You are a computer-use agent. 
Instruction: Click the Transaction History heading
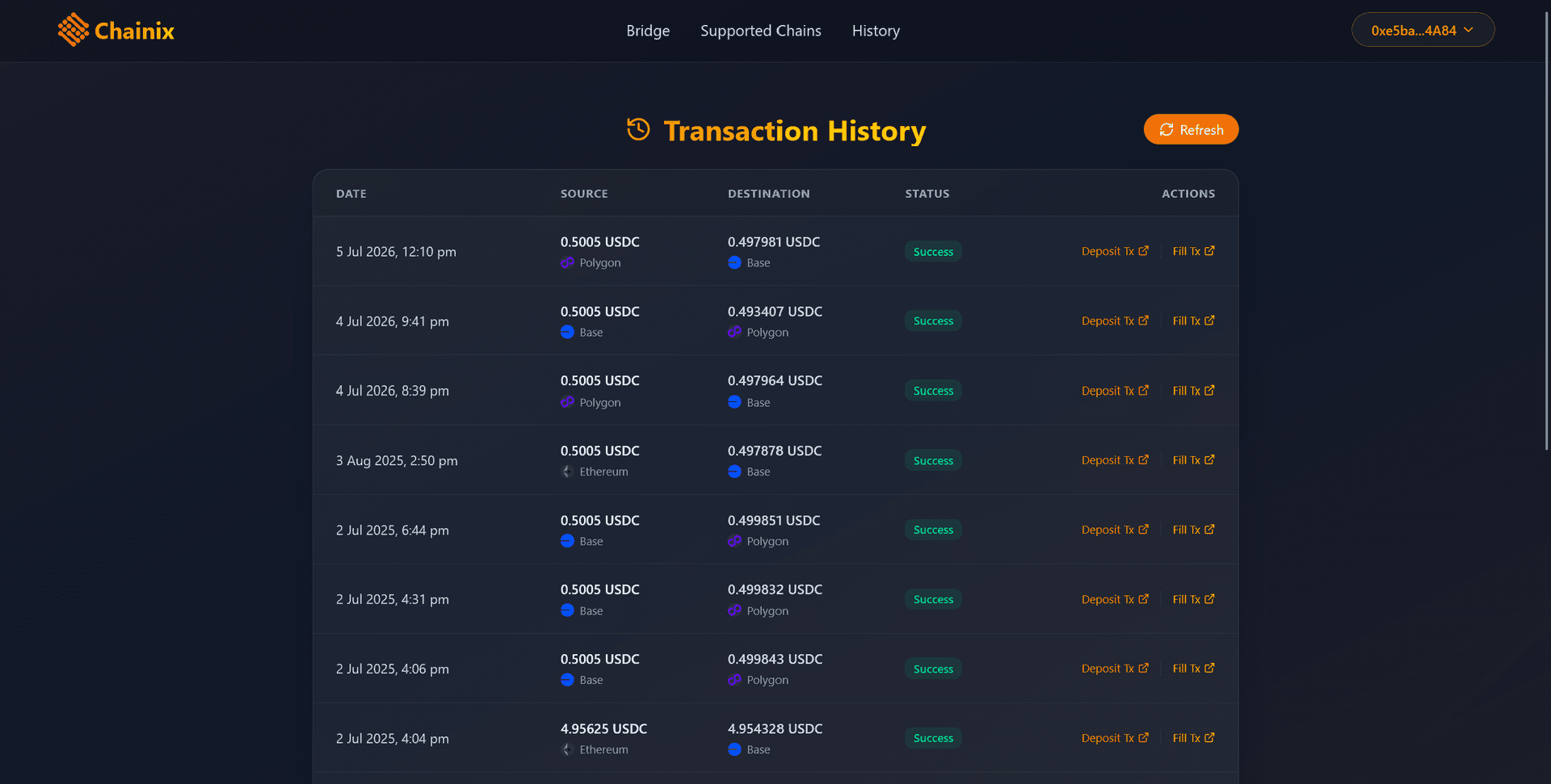tap(795, 130)
